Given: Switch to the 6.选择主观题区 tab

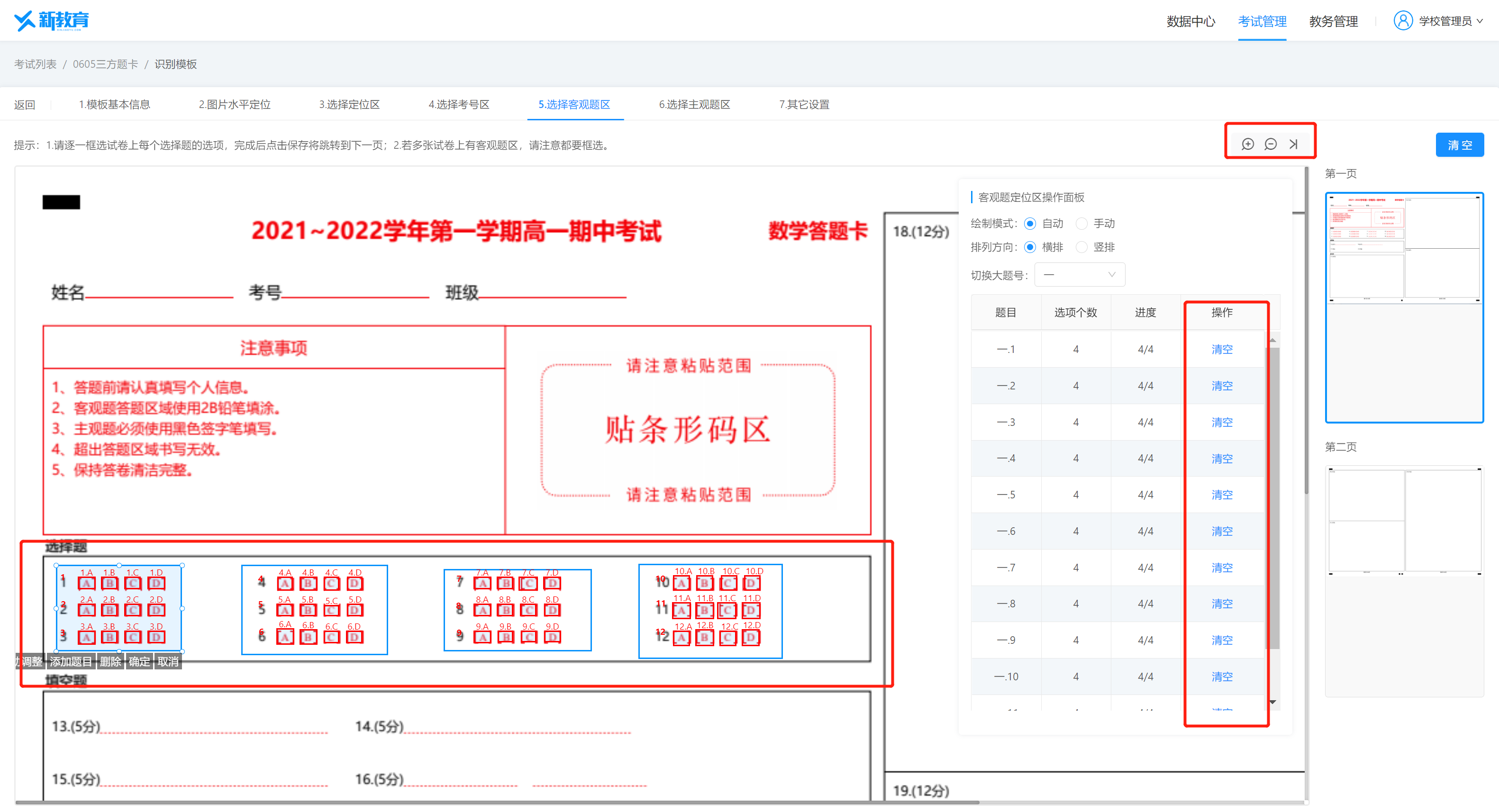Looking at the screenshot, I should point(694,105).
